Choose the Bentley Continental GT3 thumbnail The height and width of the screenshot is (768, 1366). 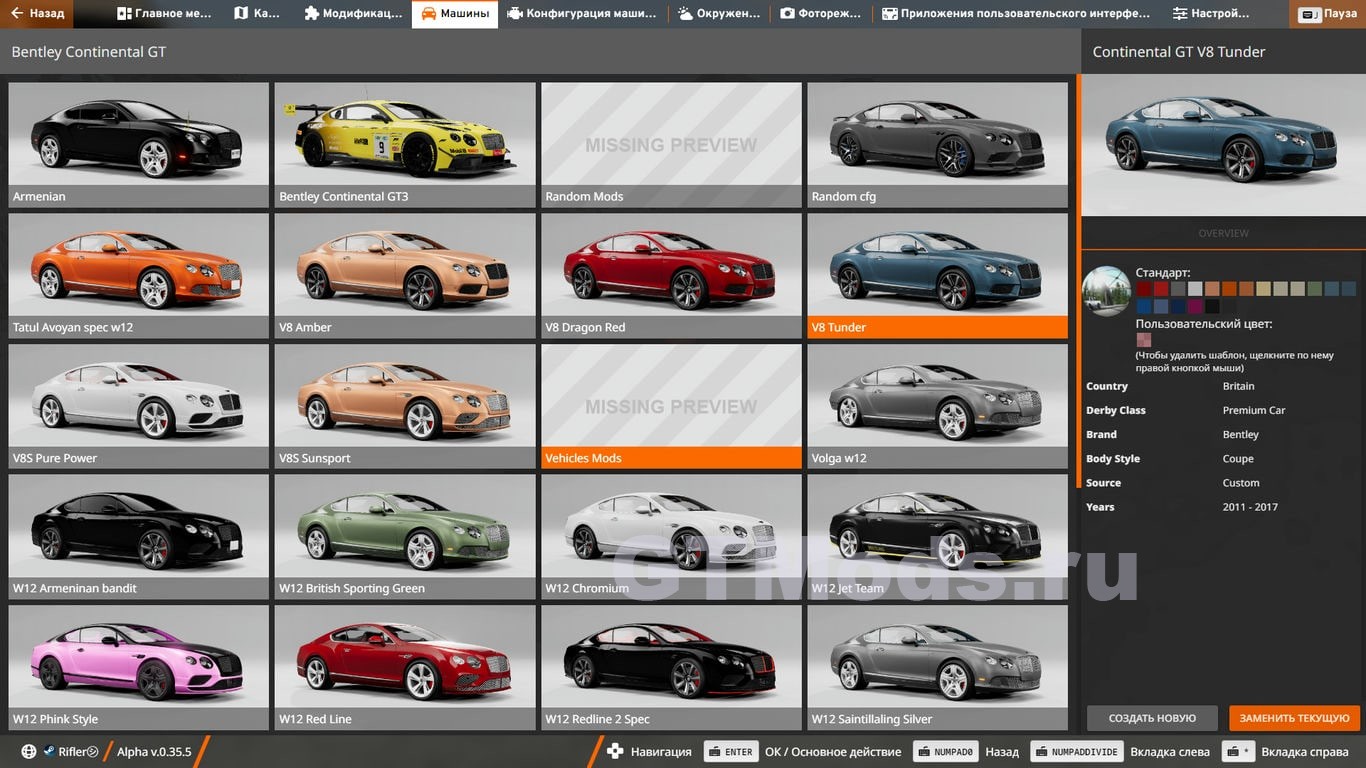click(x=405, y=144)
